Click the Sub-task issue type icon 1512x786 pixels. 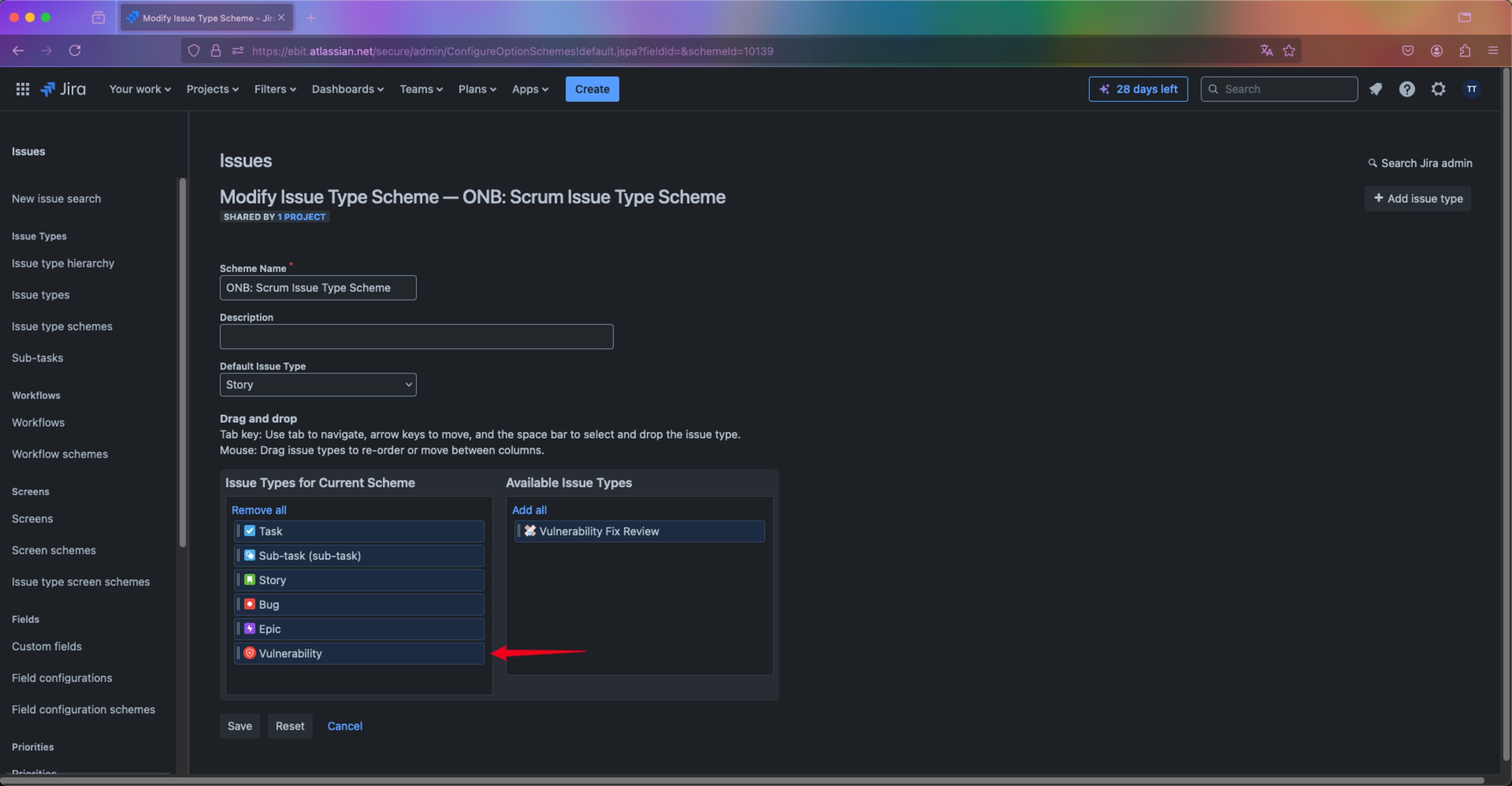(249, 555)
